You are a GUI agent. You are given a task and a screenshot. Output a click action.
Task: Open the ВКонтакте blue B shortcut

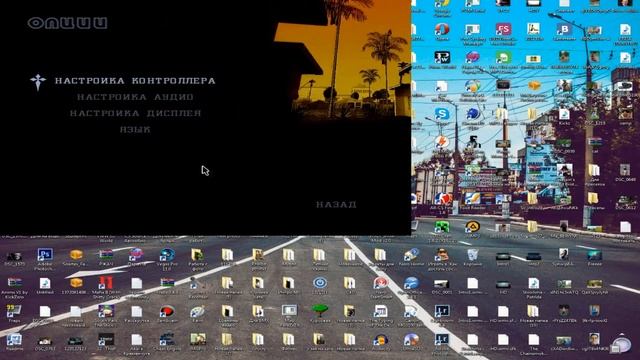(x=564, y=32)
